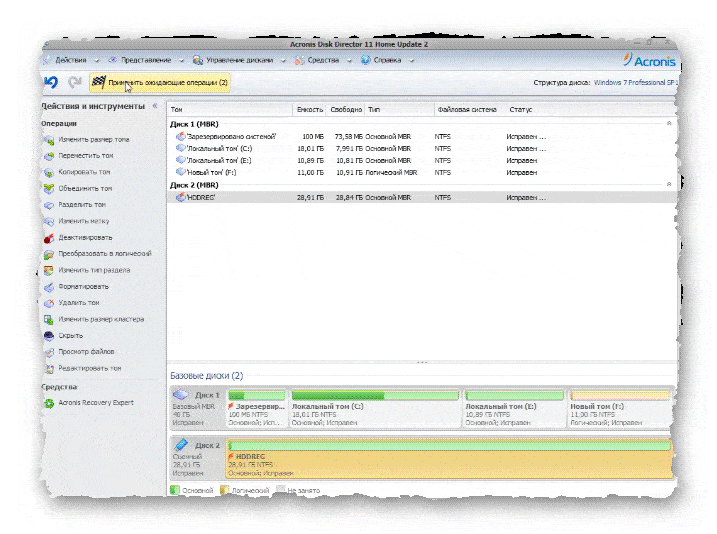
Task: Click the Логический MBR type cell
Action: [391, 172]
